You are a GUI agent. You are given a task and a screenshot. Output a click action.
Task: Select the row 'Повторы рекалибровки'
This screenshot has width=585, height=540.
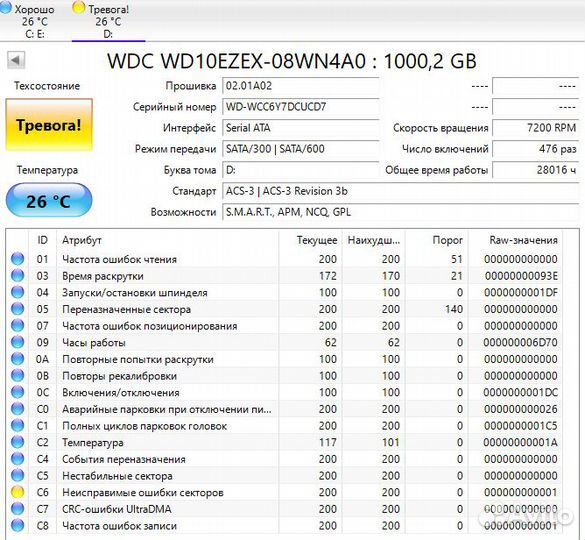pyautogui.click(x=285, y=376)
